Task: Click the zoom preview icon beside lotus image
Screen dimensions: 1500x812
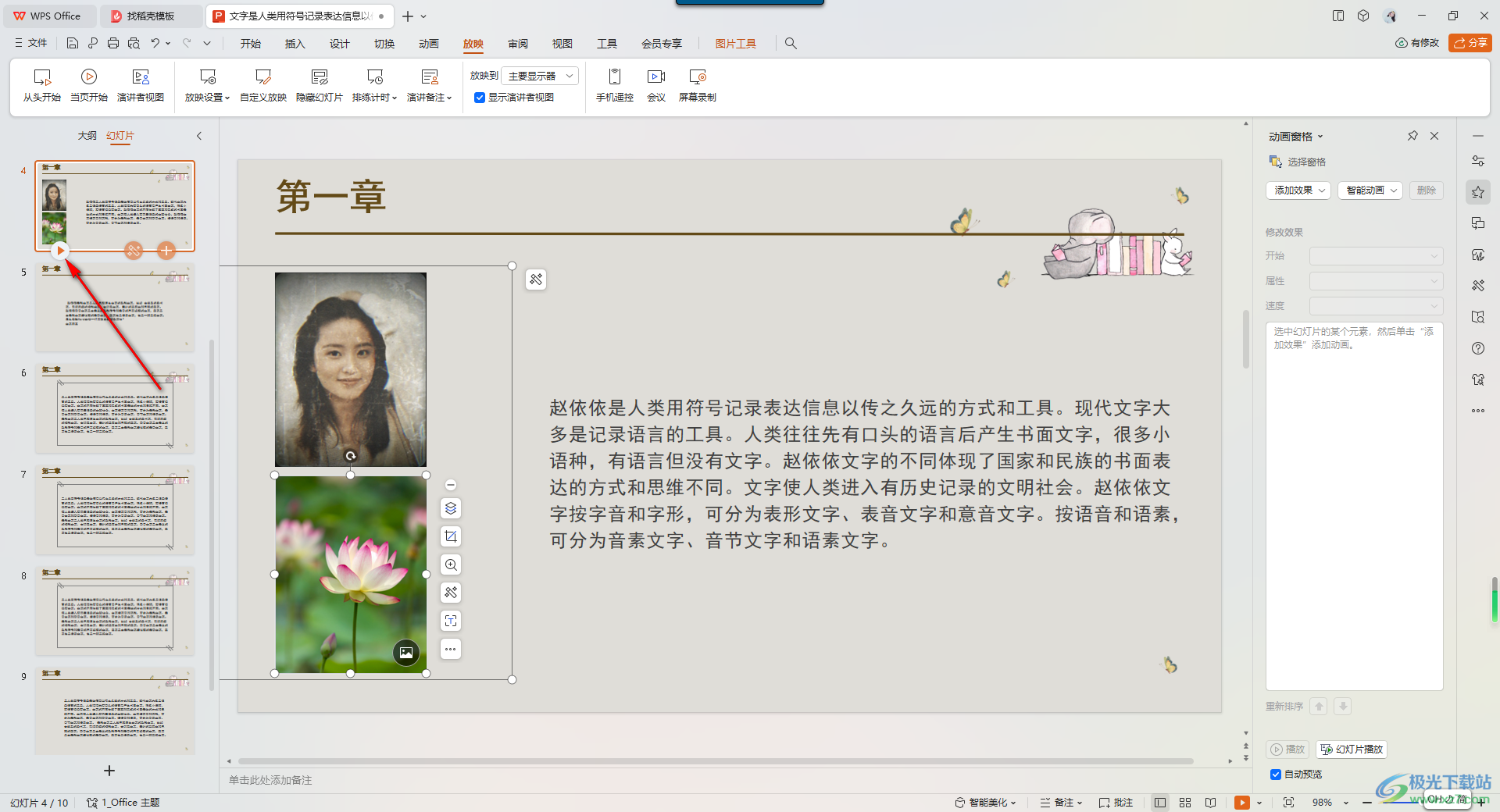Action: pyautogui.click(x=451, y=564)
